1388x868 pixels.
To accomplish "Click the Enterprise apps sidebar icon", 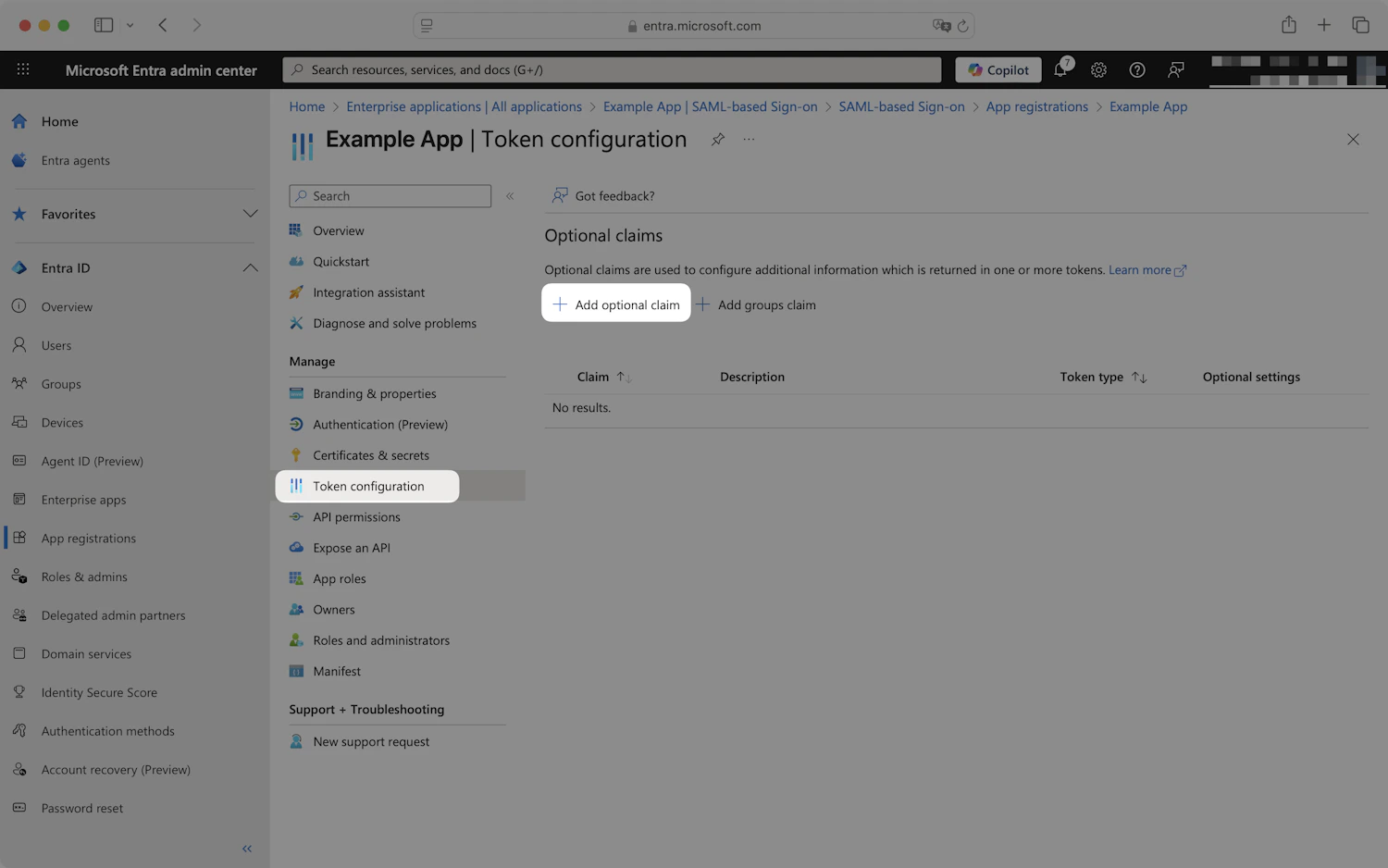I will (19, 499).
